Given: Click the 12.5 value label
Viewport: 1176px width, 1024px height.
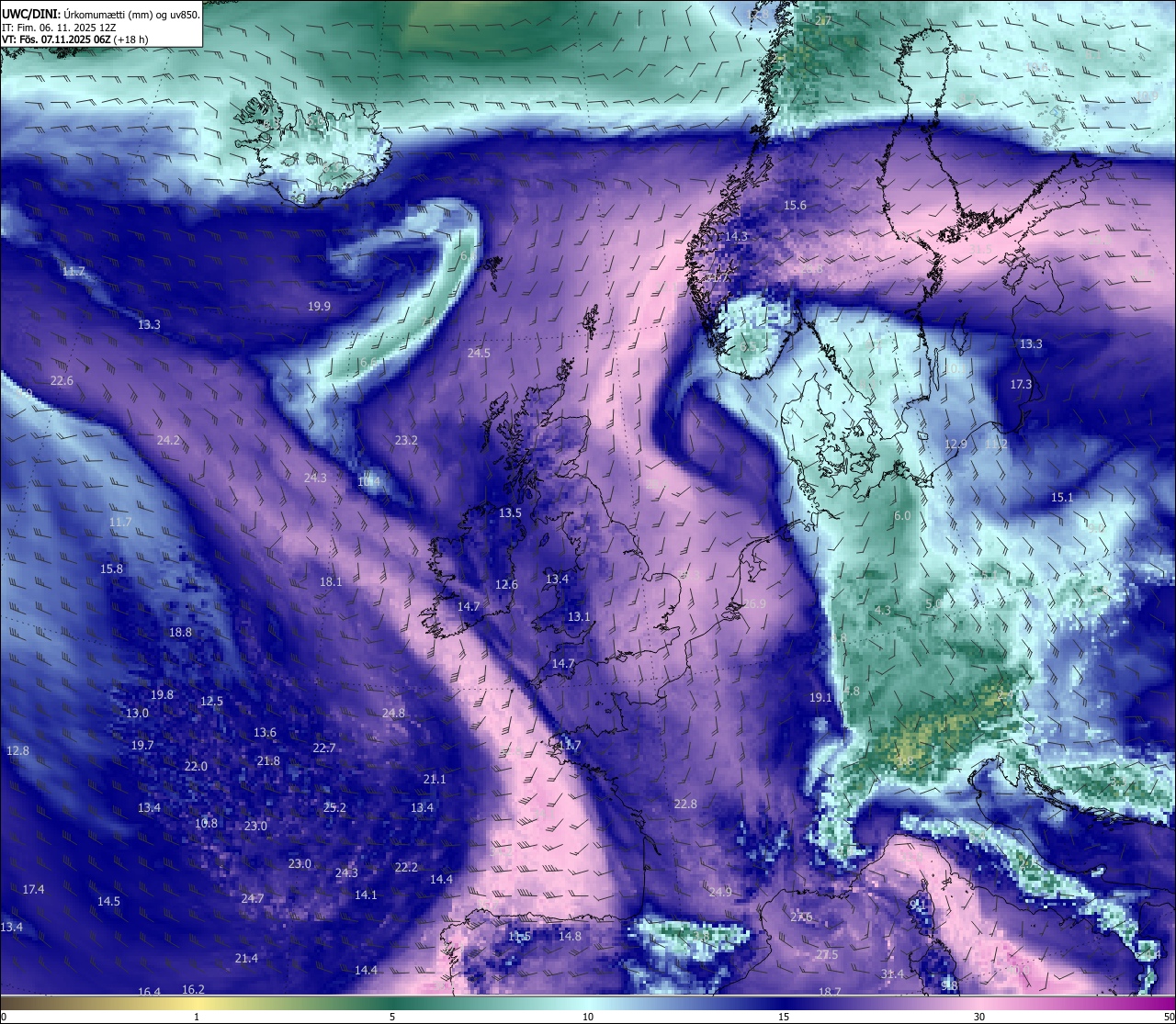Looking at the screenshot, I should pyautogui.click(x=211, y=702).
